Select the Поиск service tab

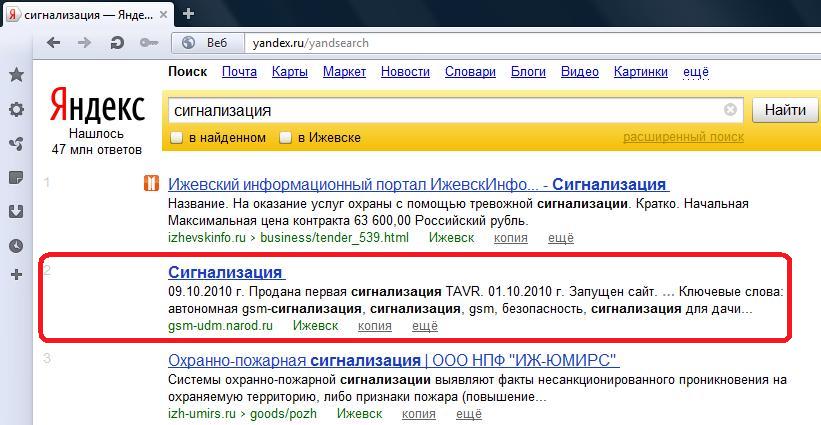187,72
